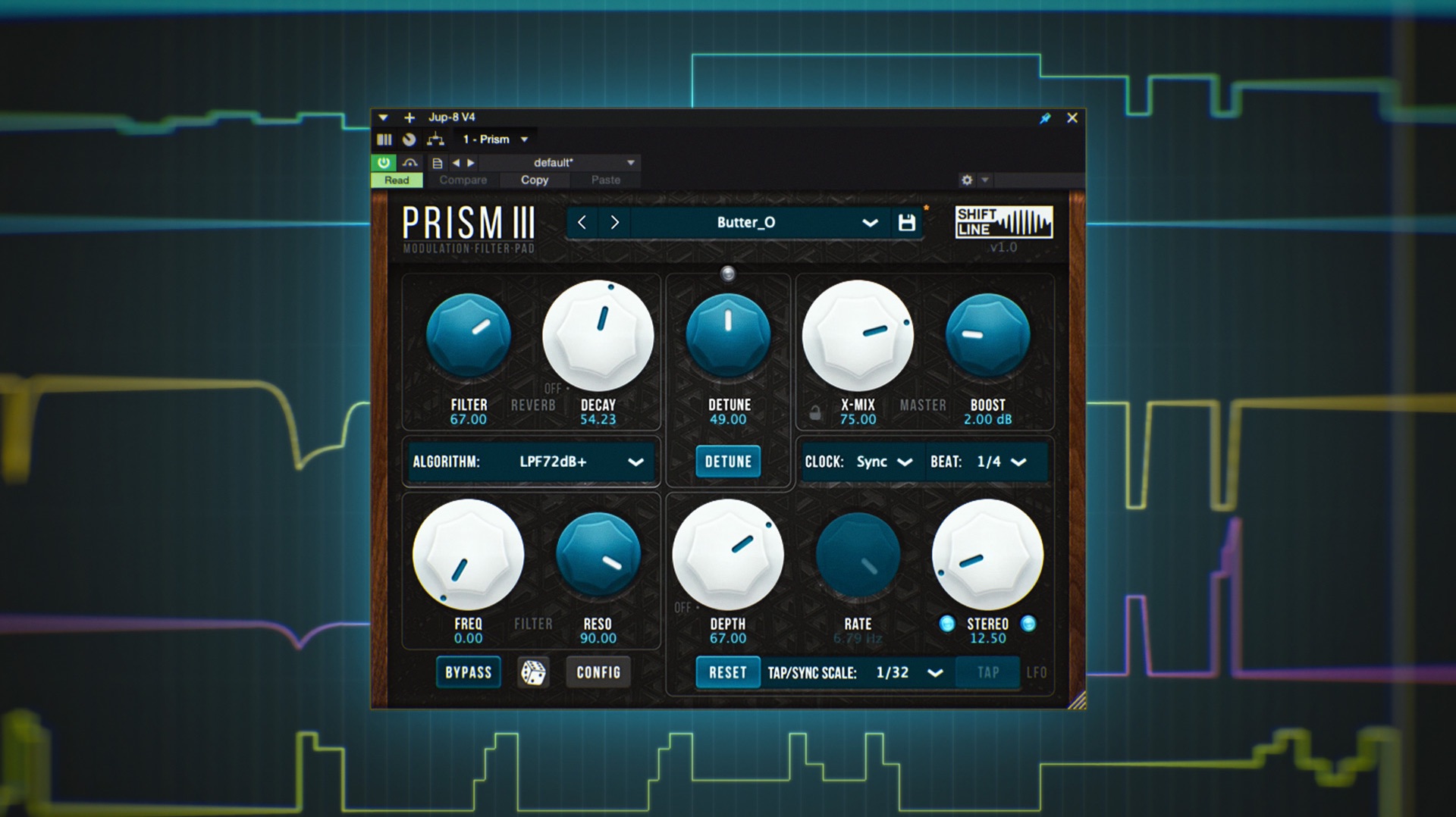
Task: Randomize settings with the dice icon
Action: point(535,672)
